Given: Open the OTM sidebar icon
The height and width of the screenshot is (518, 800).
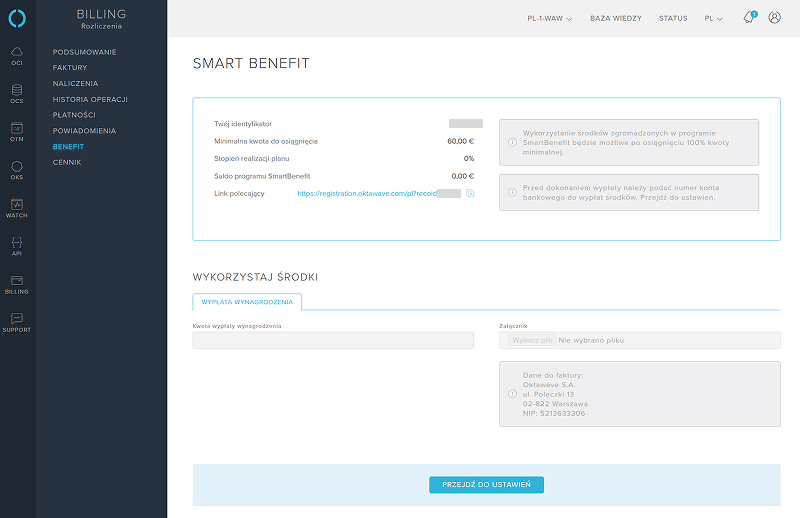Looking at the screenshot, I should coord(17,132).
